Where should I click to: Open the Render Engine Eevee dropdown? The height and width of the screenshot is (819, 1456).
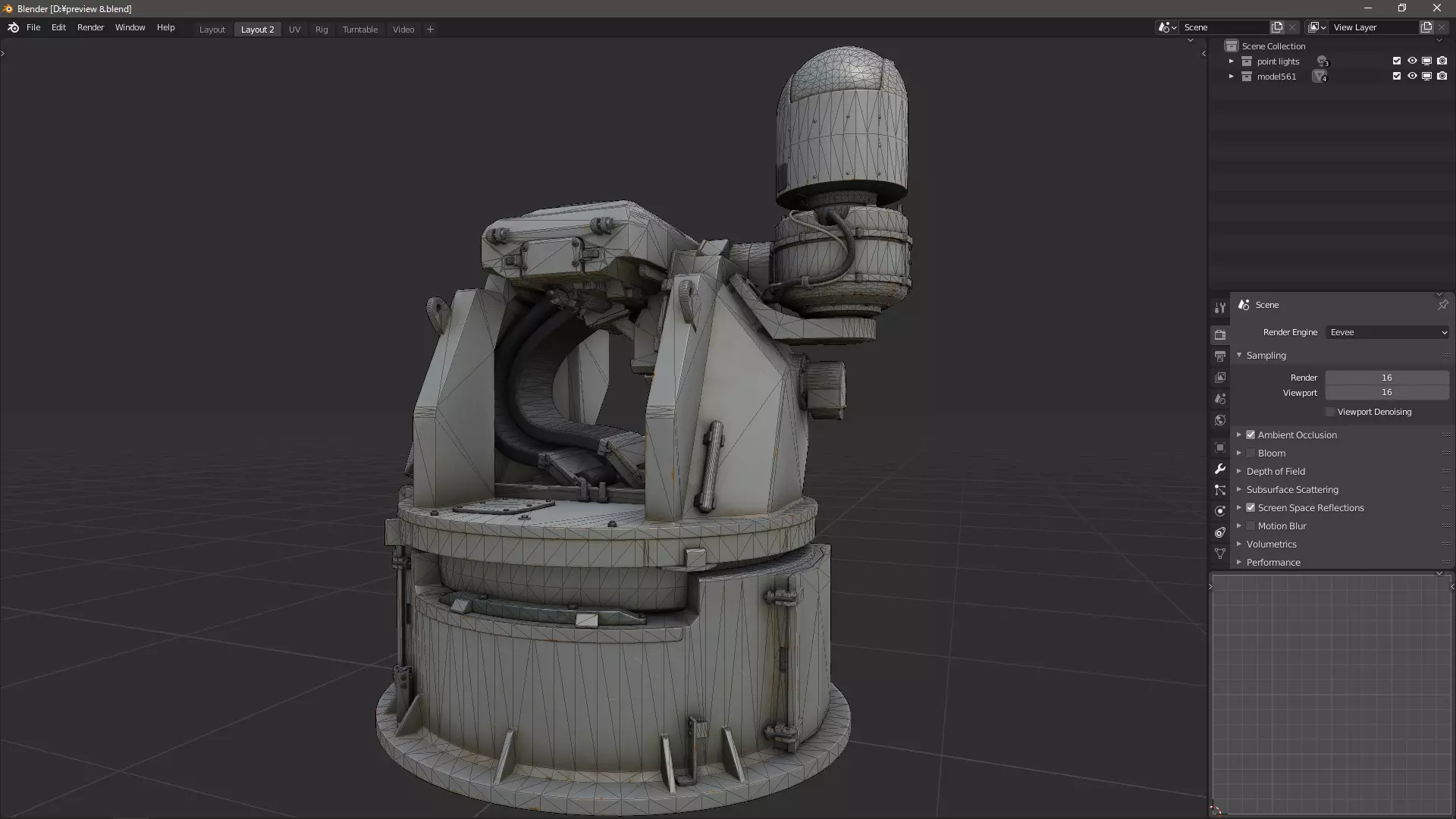tap(1388, 332)
